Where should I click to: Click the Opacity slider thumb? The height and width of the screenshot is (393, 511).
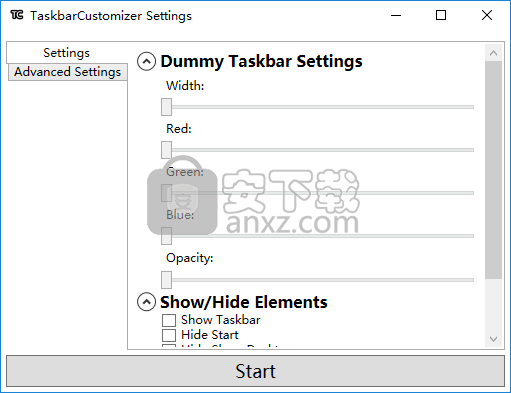[166, 280]
